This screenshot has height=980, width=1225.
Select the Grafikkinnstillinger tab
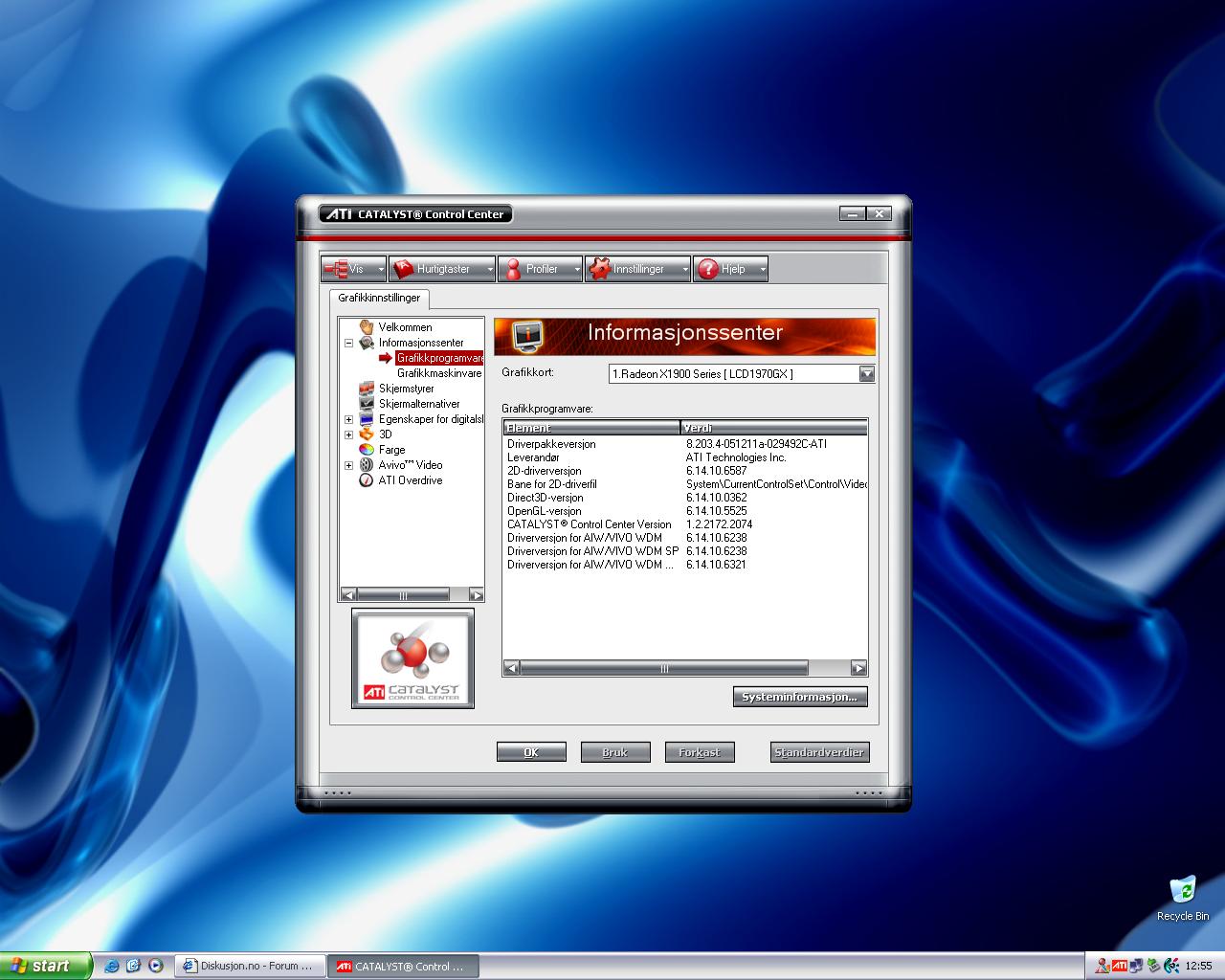point(379,298)
